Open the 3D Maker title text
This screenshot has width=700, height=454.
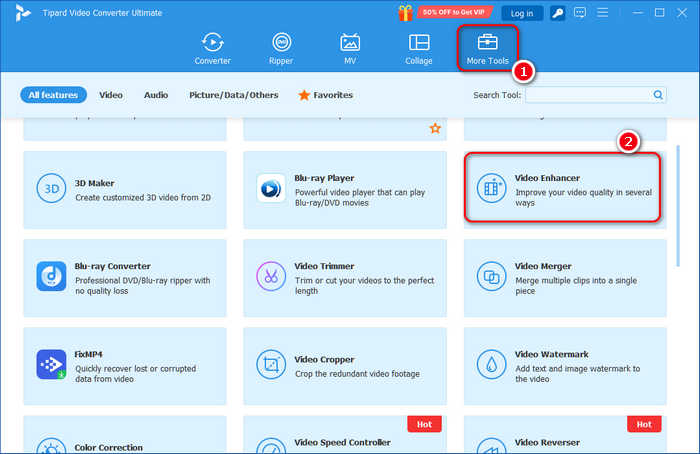(95, 183)
